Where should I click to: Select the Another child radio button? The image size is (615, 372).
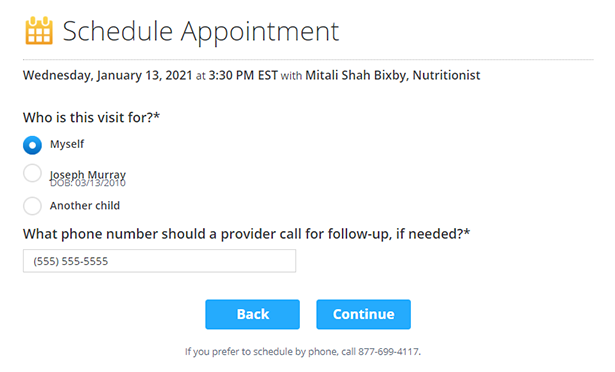[x=32, y=206]
